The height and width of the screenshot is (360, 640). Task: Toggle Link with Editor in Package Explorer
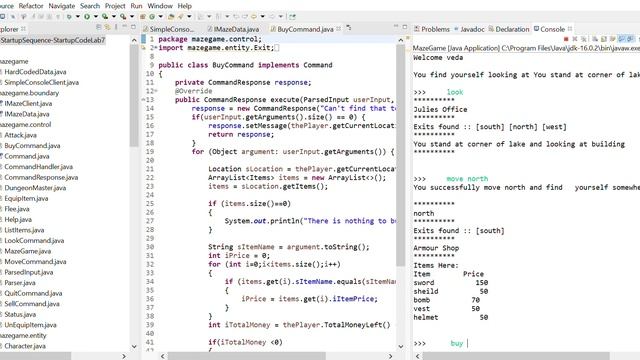107,27
